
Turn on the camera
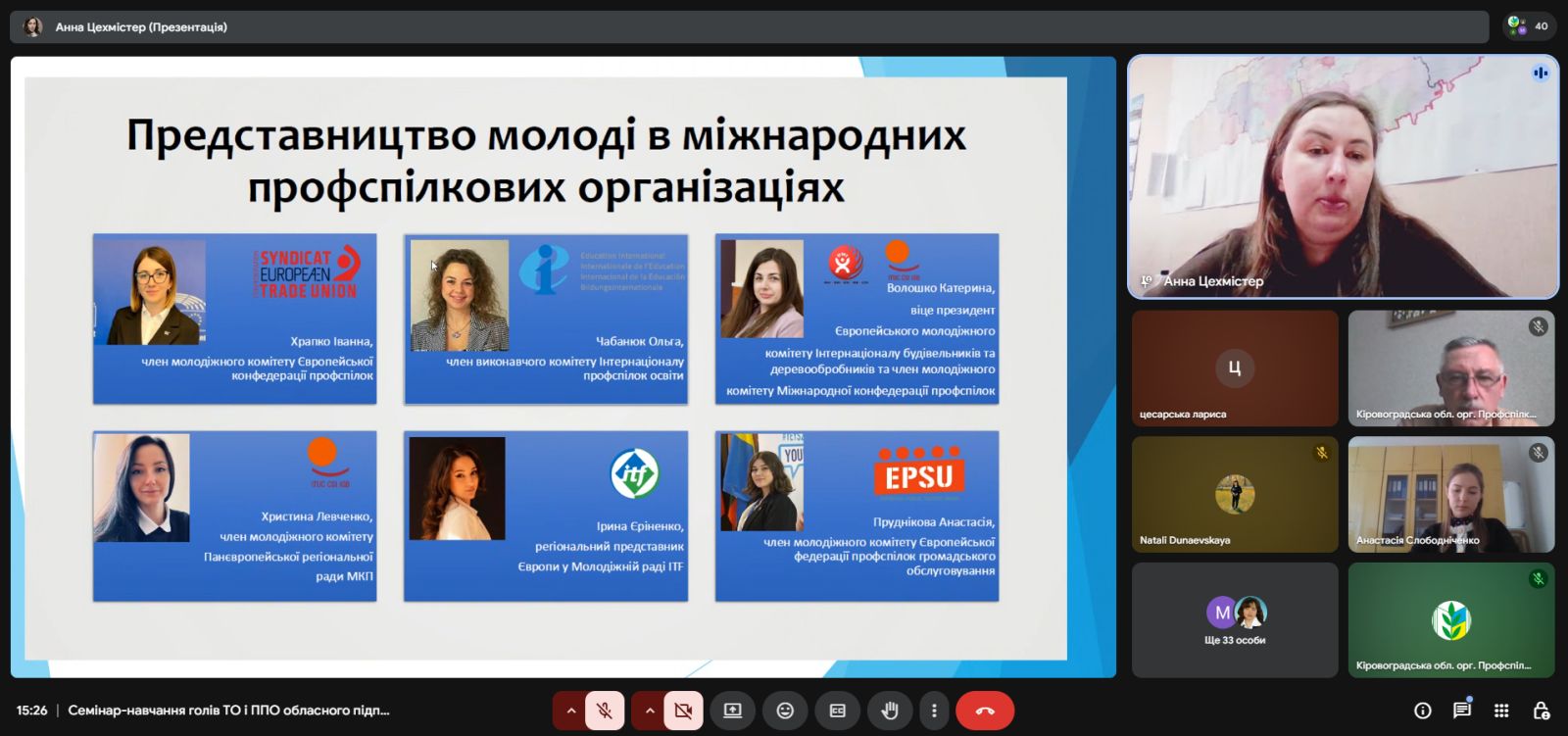683,711
